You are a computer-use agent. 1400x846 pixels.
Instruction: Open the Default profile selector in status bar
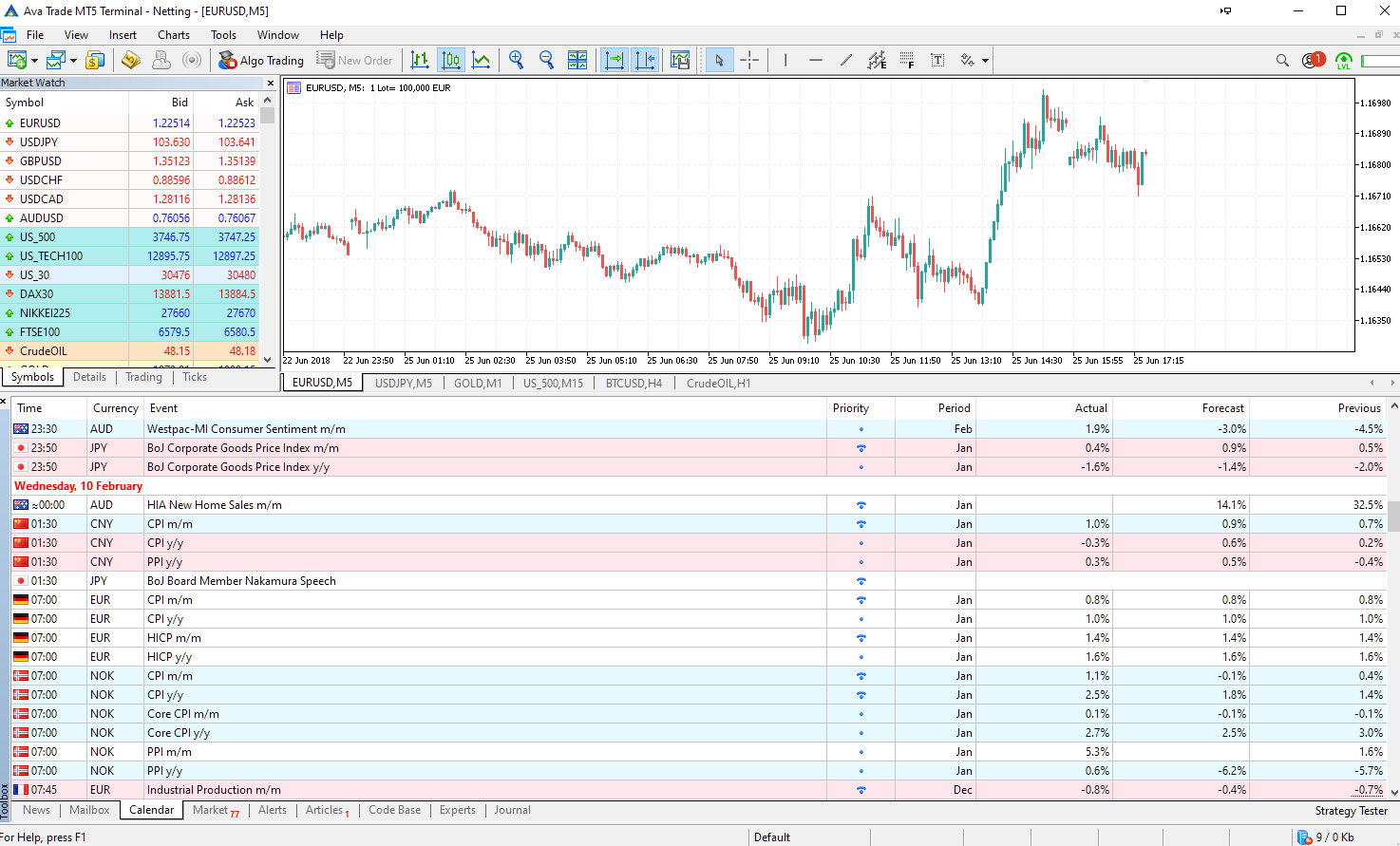pyautogui.click(x=771, y=837)
